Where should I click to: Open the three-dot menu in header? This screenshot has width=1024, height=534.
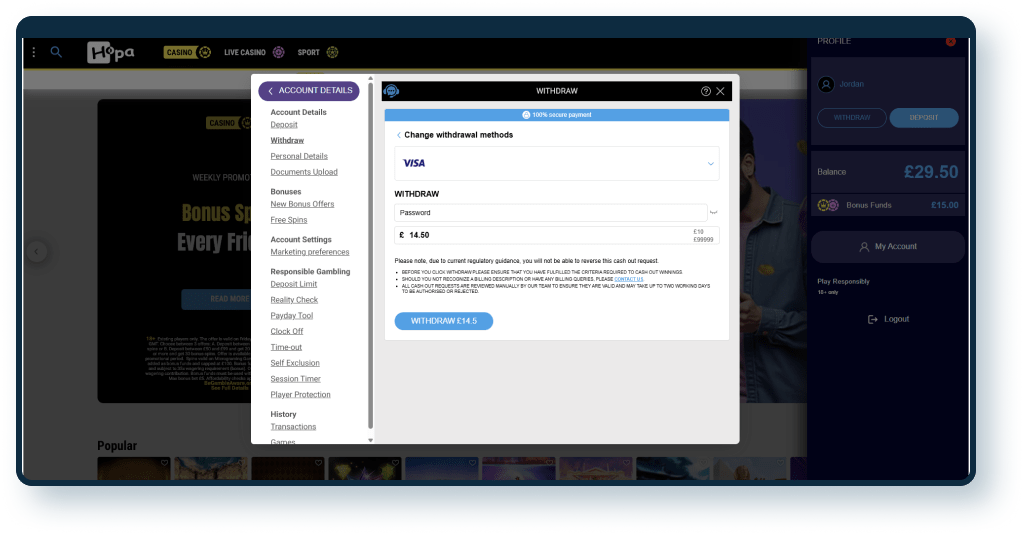click(x=34, y=52)
